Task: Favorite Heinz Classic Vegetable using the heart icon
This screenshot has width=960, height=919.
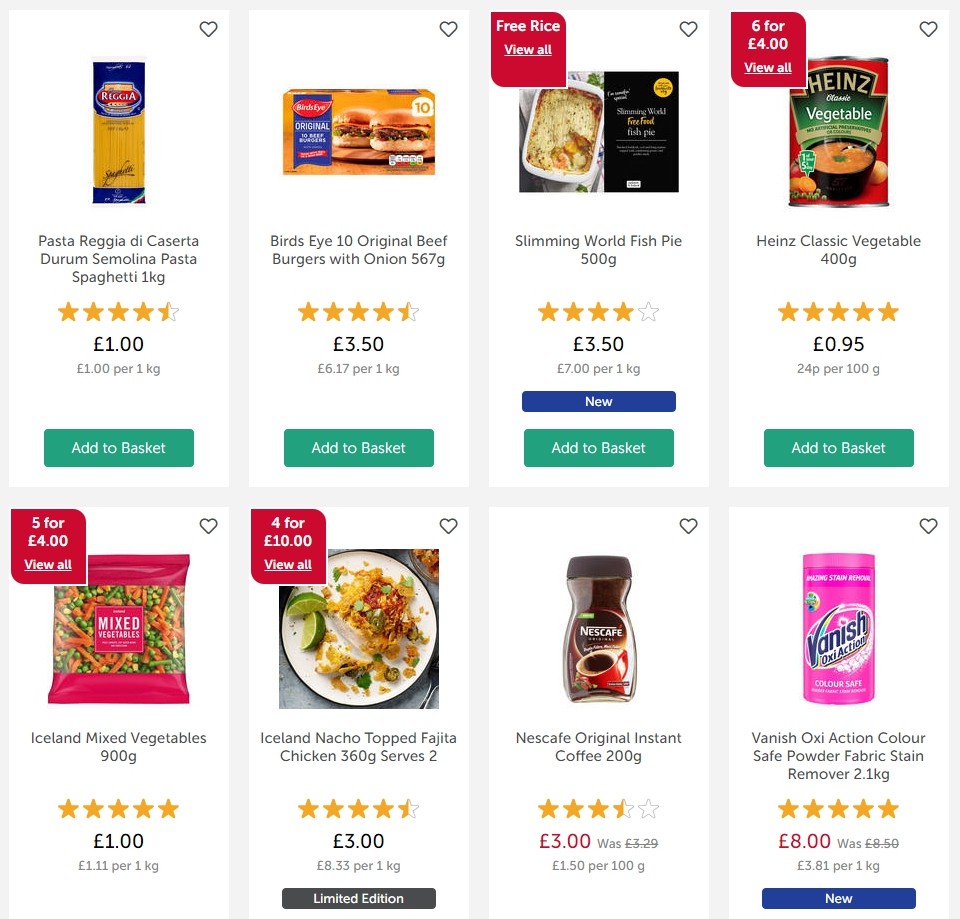Action: pos(928,29)
